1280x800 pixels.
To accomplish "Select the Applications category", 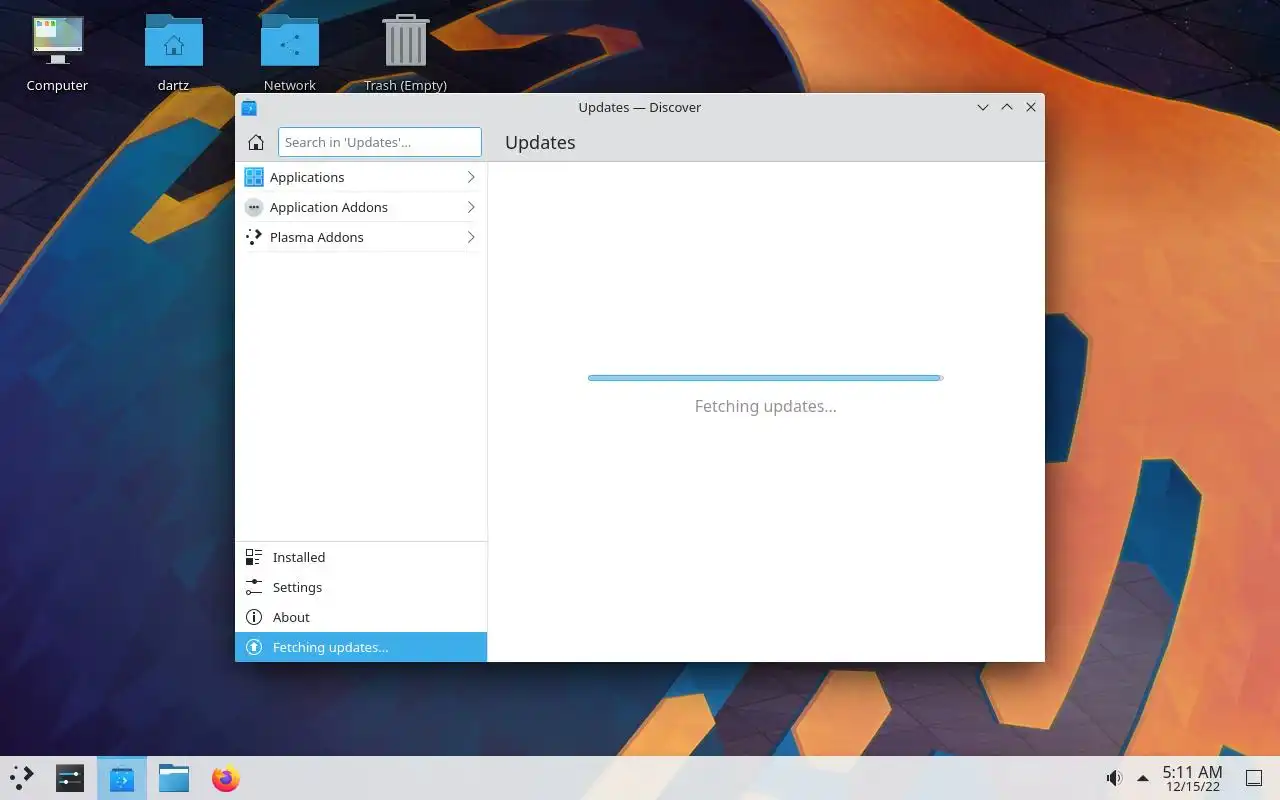I will click(361, 177).
